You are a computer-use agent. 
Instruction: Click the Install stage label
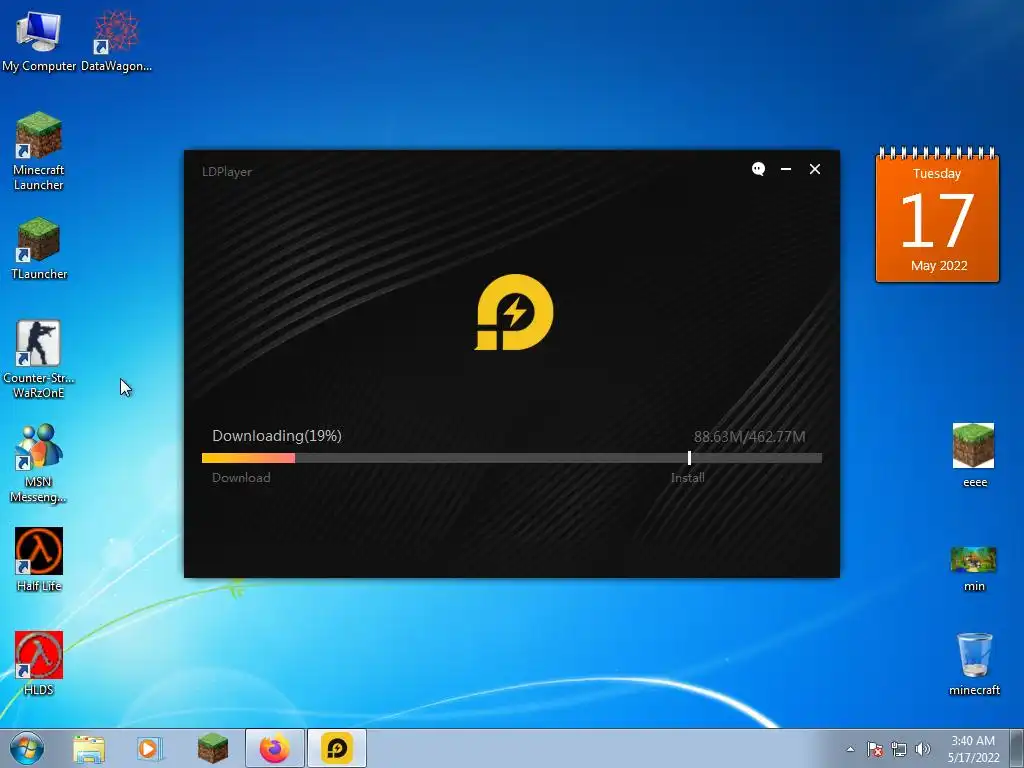(688, 477)
